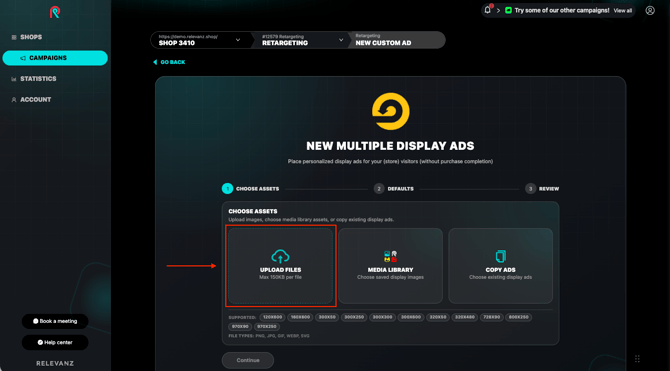Click the 'Choose existing display ads' text
This screenshot has width=670, height=371.
(x=500, y=277)
